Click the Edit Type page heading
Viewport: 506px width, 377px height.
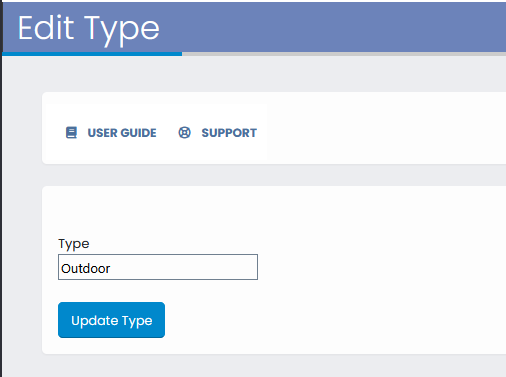89,29
